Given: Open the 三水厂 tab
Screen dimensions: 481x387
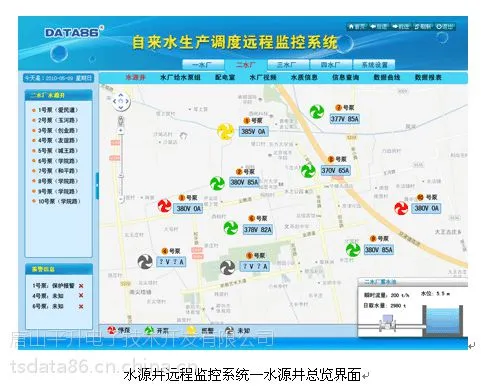Looking at the screenshot, I should coord(288,65).
